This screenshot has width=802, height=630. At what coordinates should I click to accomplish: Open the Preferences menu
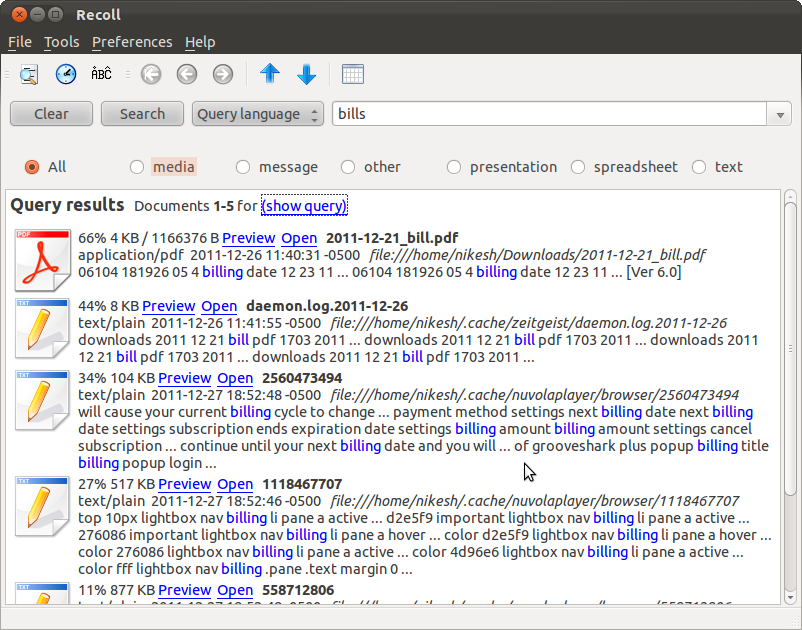pos(132,42)
